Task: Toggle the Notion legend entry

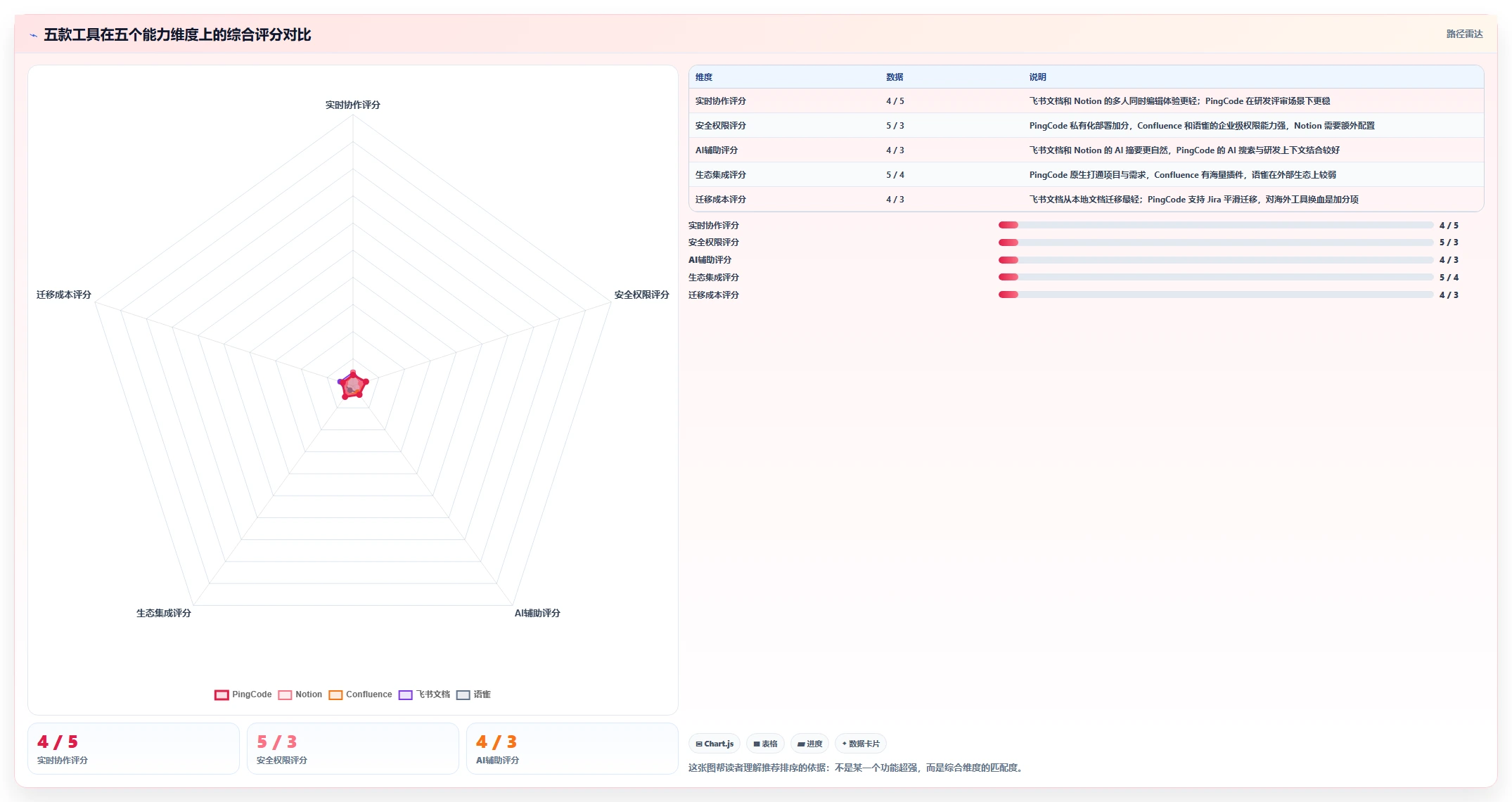Action: pos(300,694)
